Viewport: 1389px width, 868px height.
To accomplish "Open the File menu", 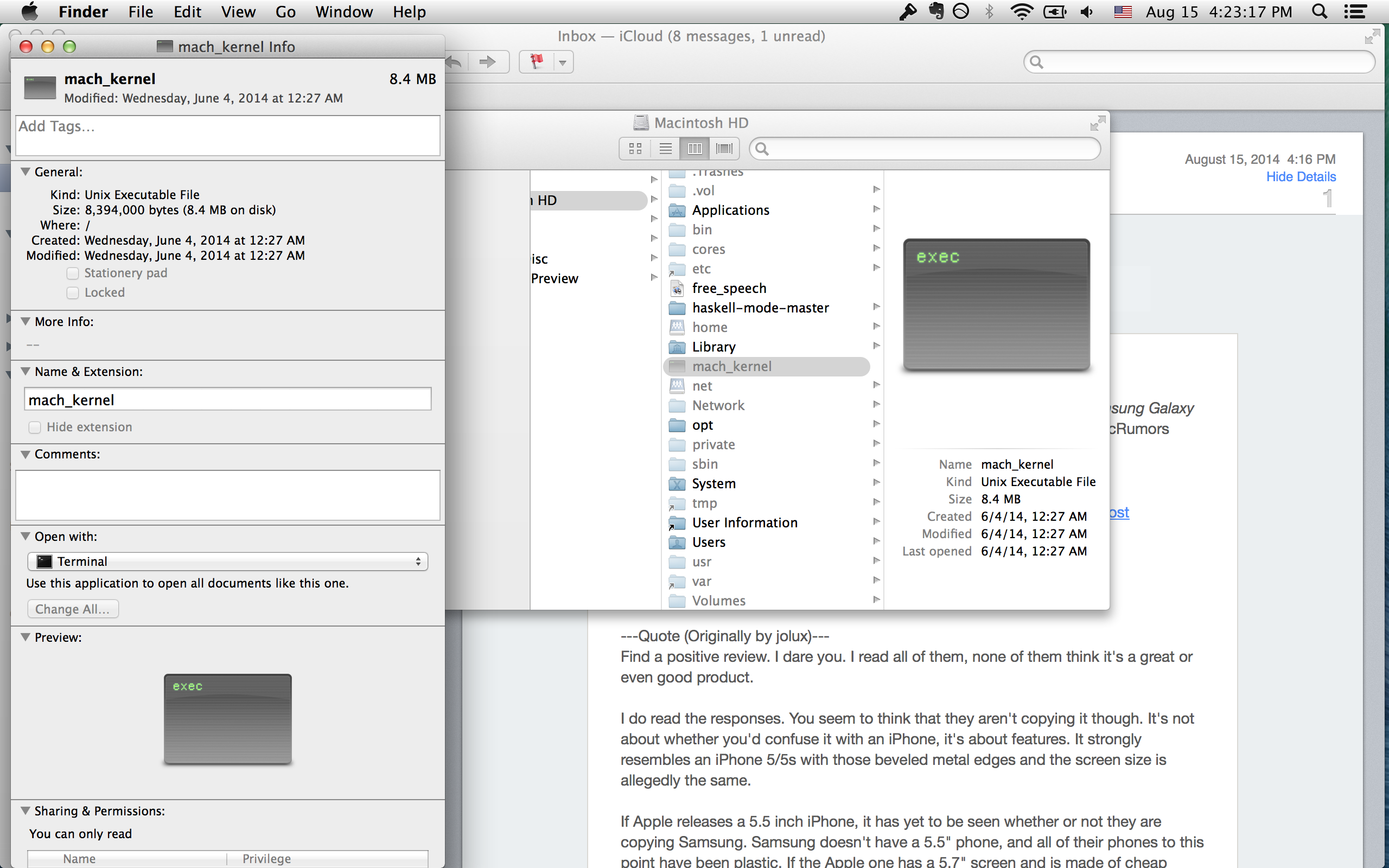I will click(141, 11).
